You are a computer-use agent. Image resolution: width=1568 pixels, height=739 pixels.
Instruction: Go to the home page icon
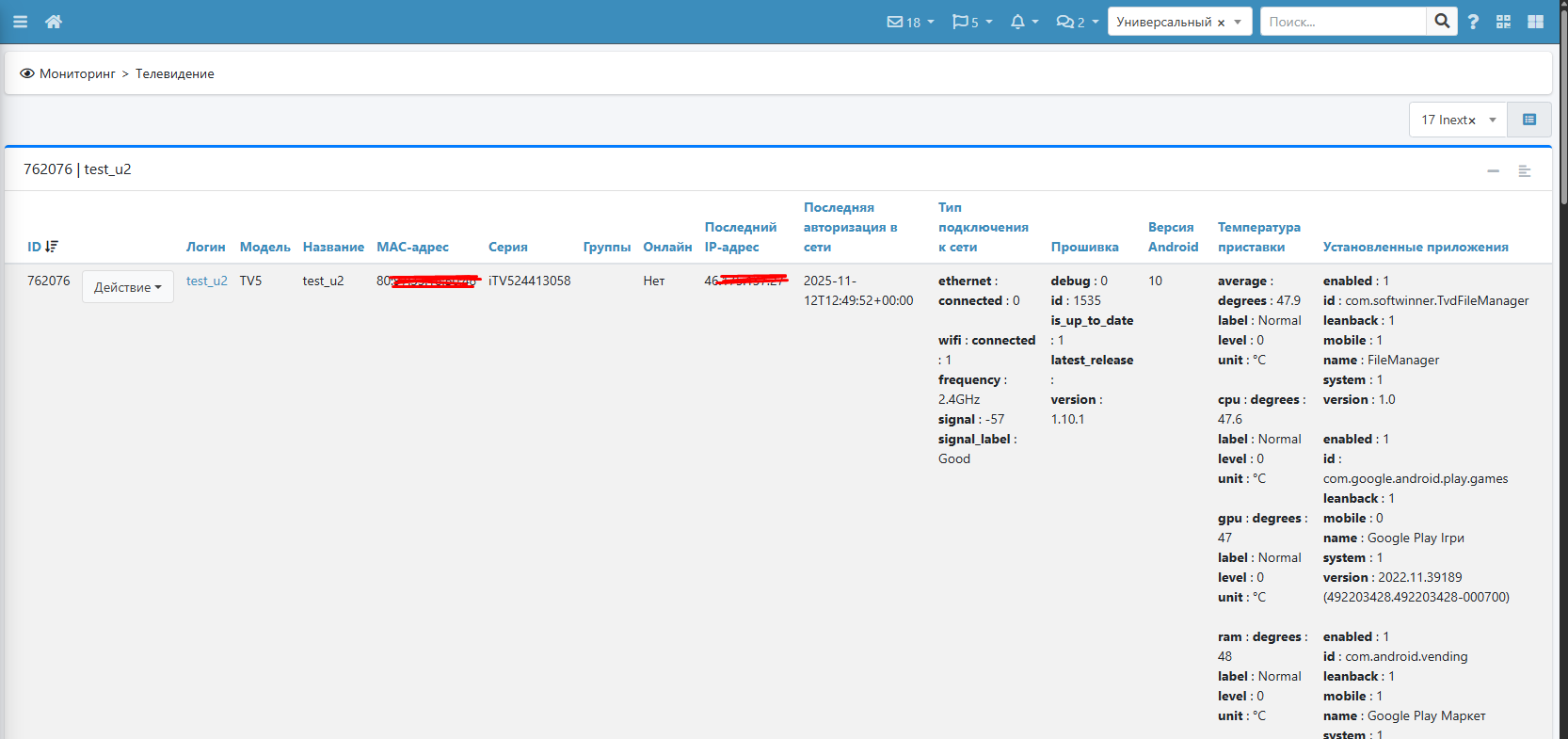(x=54, y=22)
